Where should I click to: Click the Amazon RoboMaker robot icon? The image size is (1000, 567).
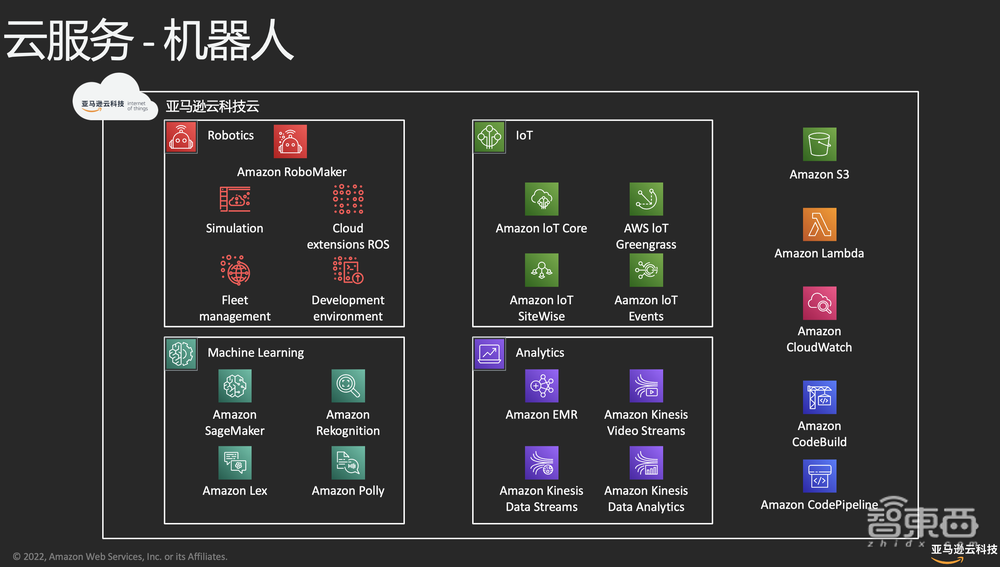[291, 141]
